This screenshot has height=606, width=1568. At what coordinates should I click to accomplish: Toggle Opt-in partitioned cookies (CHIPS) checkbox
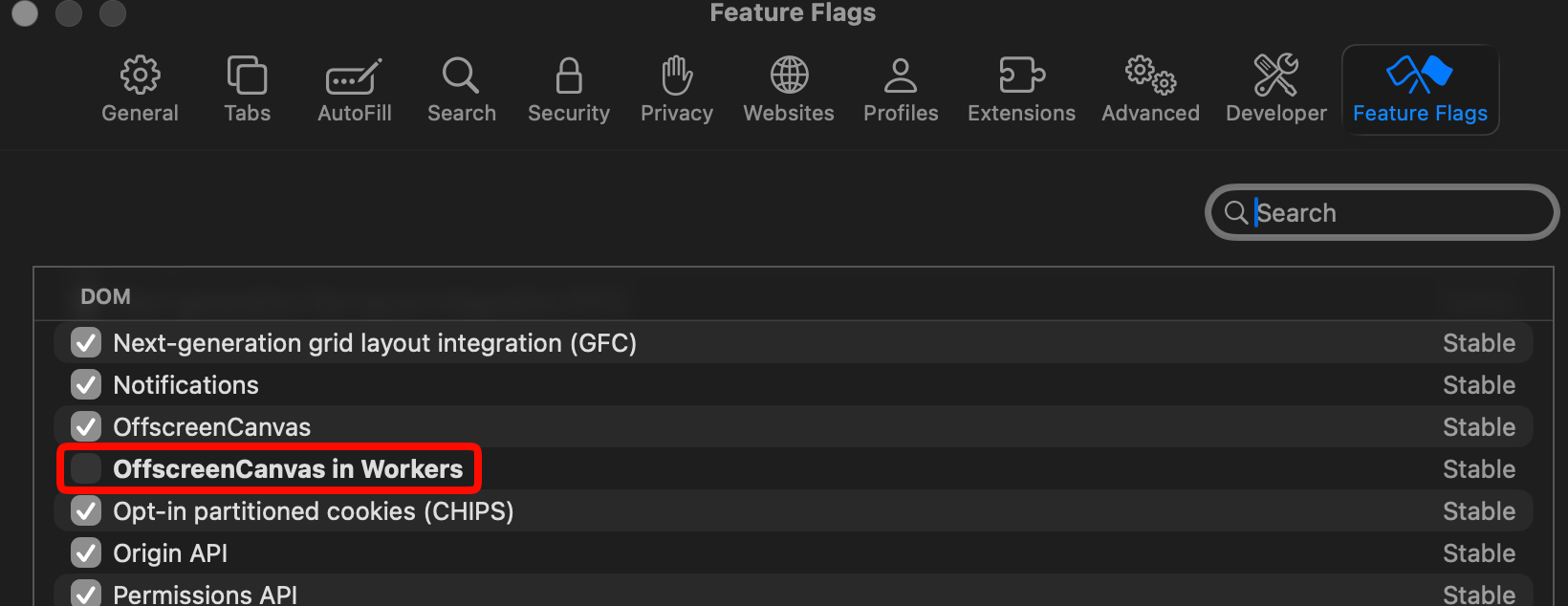[x=86, y=510]
